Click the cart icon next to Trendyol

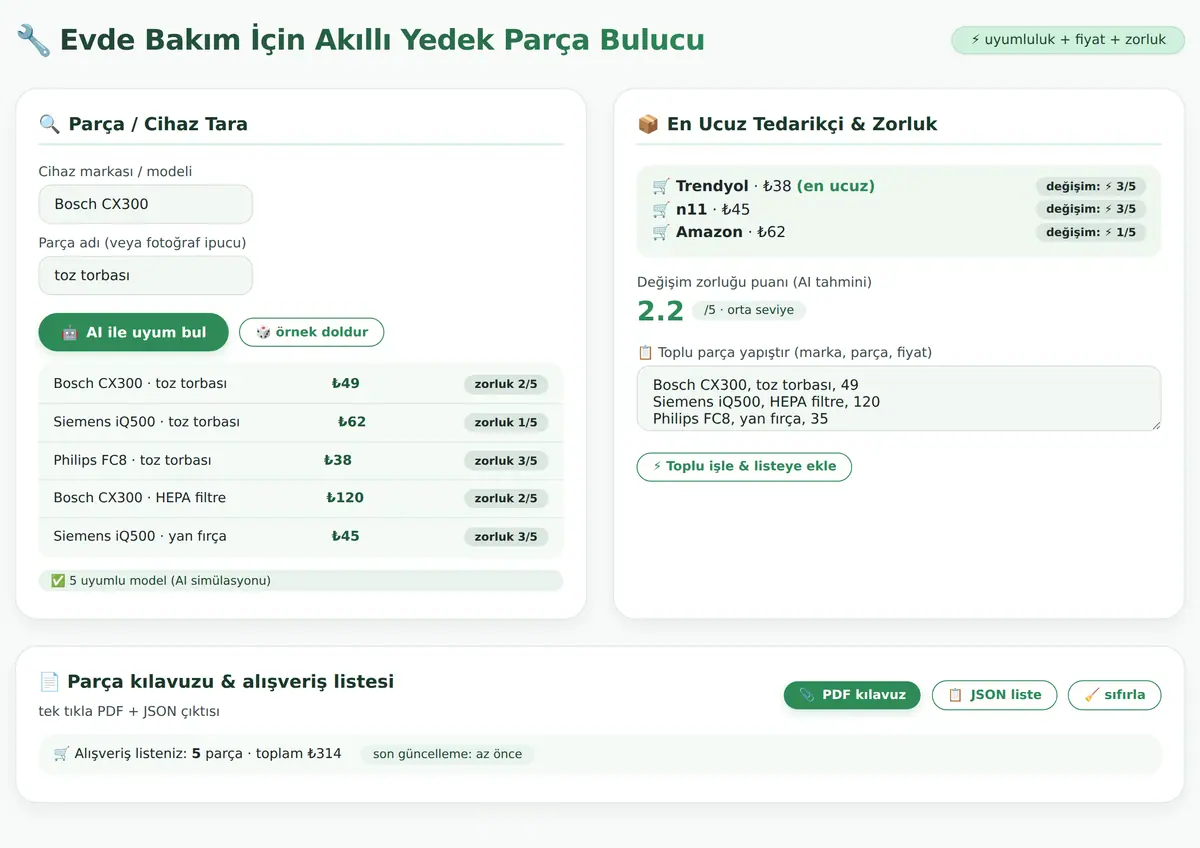tap(661, 186)
